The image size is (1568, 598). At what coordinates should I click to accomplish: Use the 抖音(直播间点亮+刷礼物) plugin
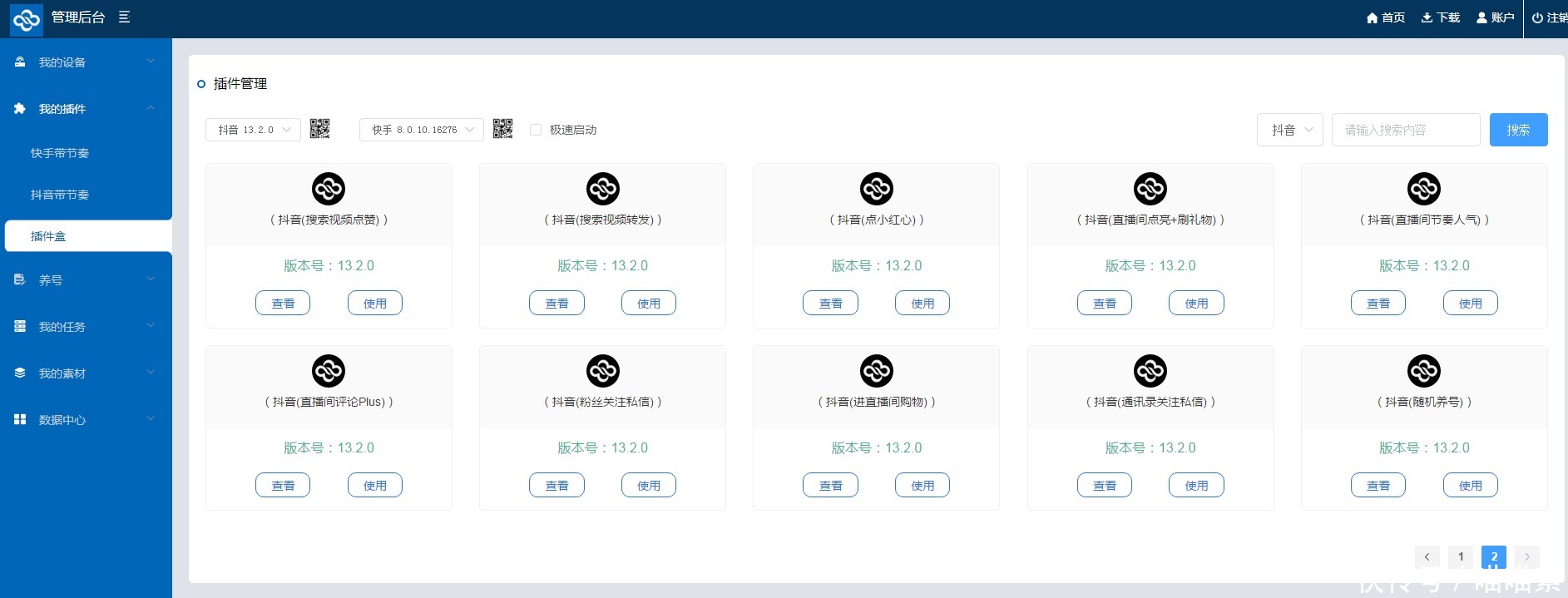coord(1196,304)
